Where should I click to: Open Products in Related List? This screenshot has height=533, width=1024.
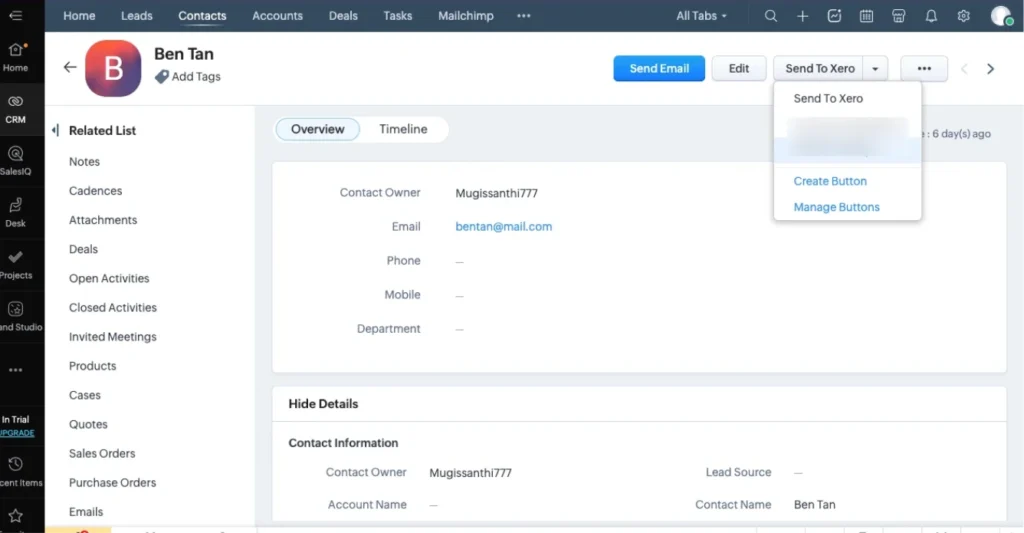coord(92,366)
